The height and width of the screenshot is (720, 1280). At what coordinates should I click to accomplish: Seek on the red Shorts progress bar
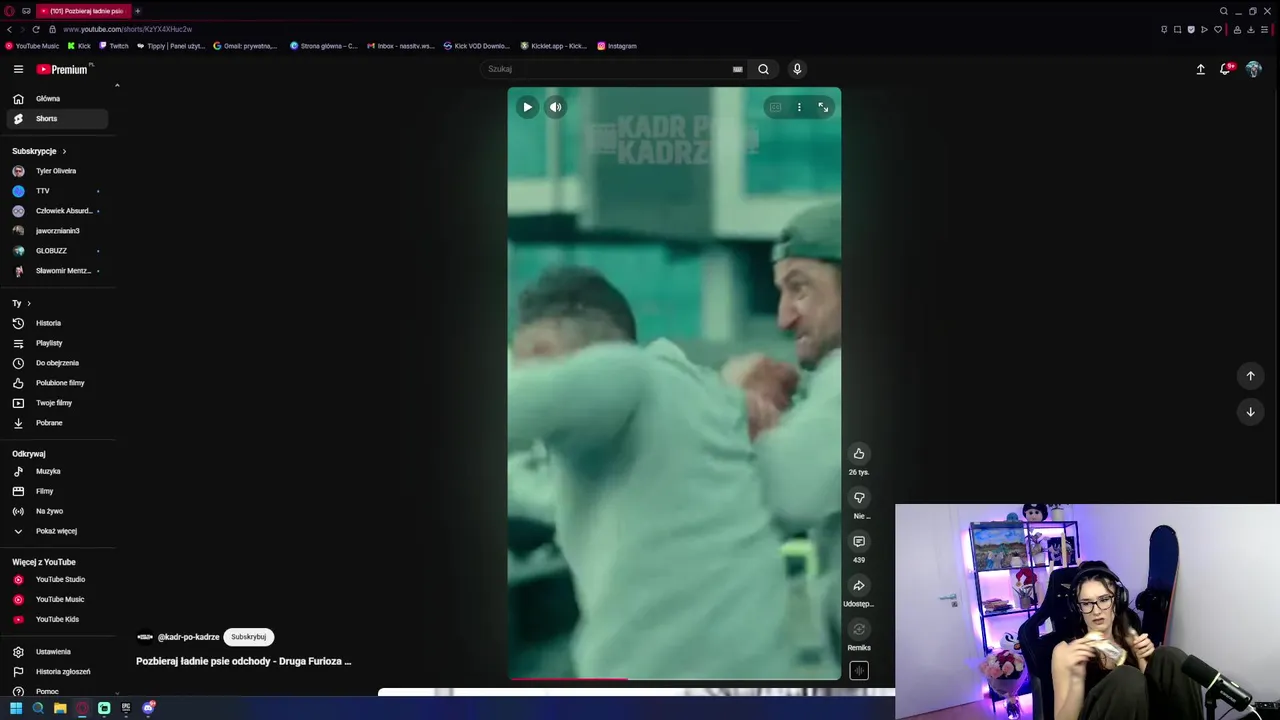point(674,678)
